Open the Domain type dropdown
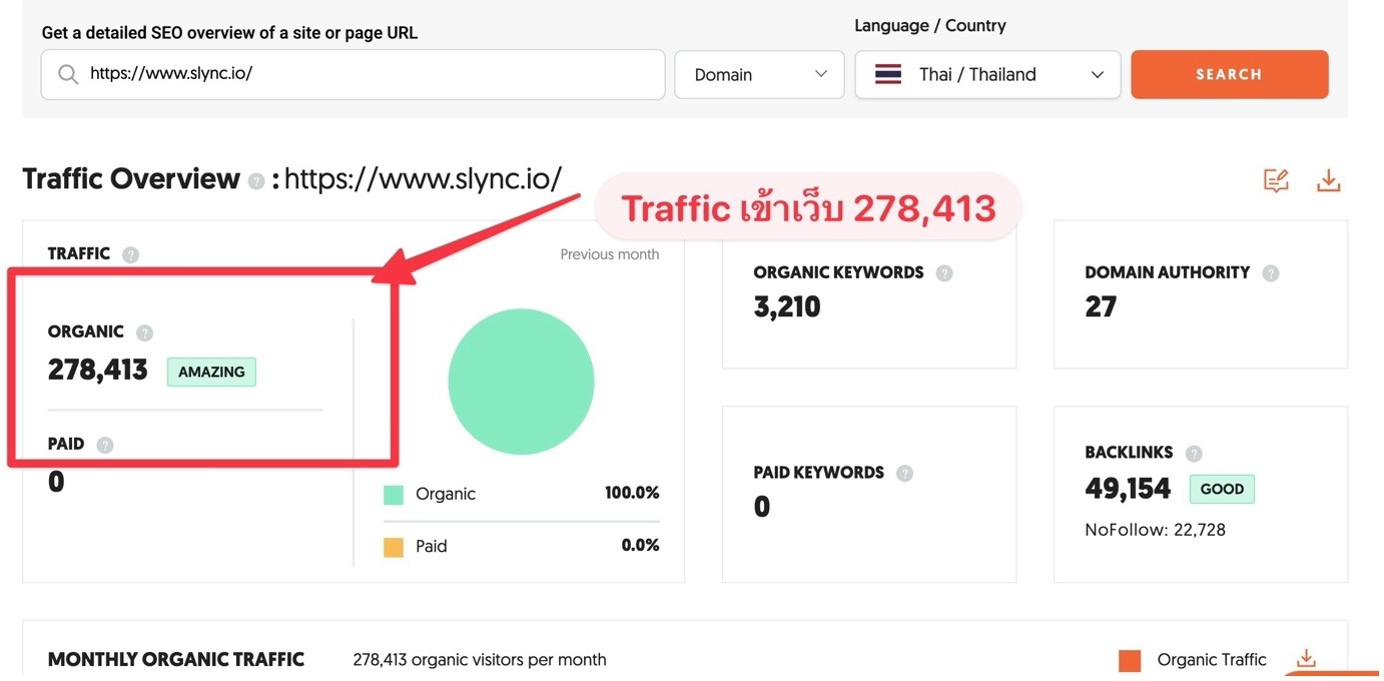Viewport: 1384px width, 681px height. 759,75
